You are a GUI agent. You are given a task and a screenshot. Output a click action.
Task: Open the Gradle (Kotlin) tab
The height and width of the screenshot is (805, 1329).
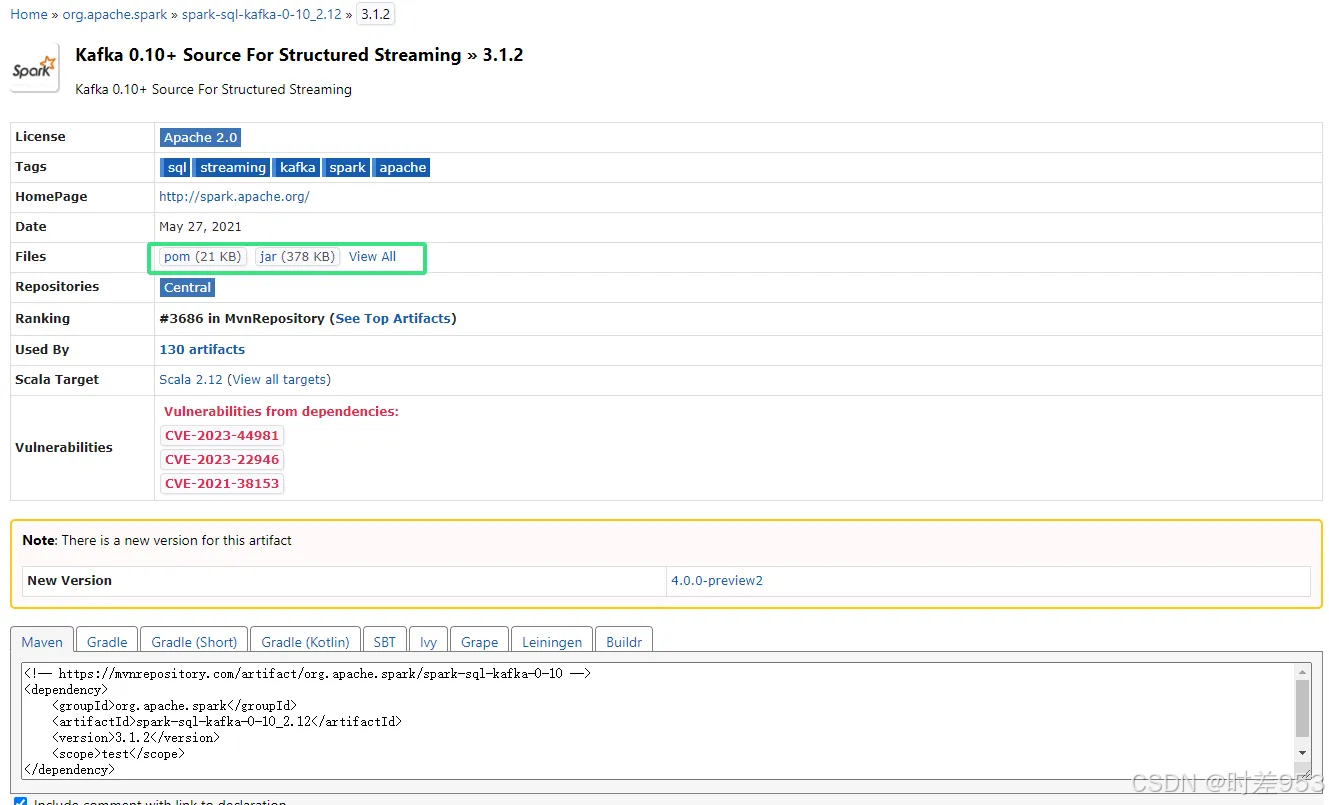304,641
